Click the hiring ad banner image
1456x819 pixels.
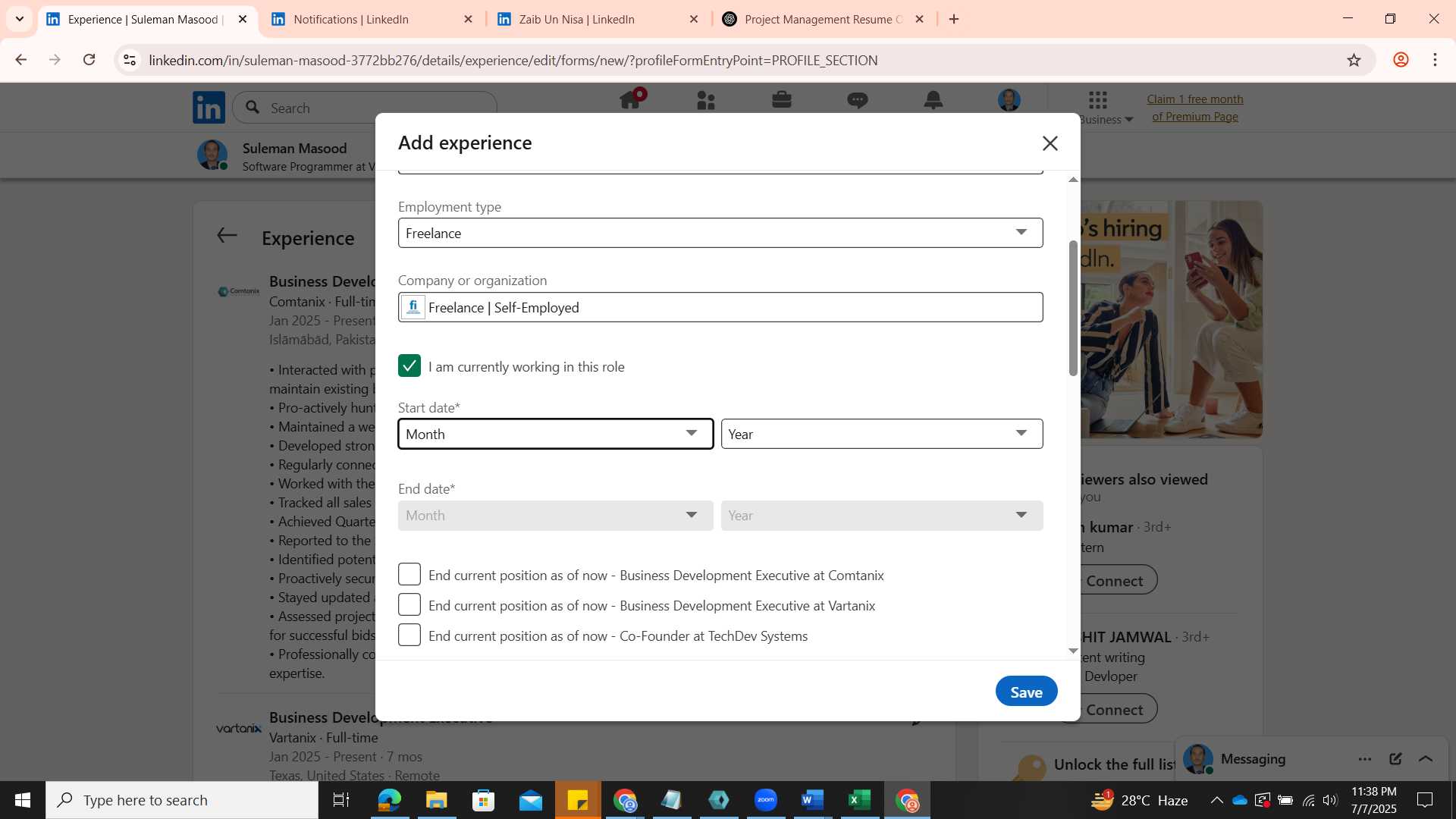pyautogui.click(x=1172, y=319)
